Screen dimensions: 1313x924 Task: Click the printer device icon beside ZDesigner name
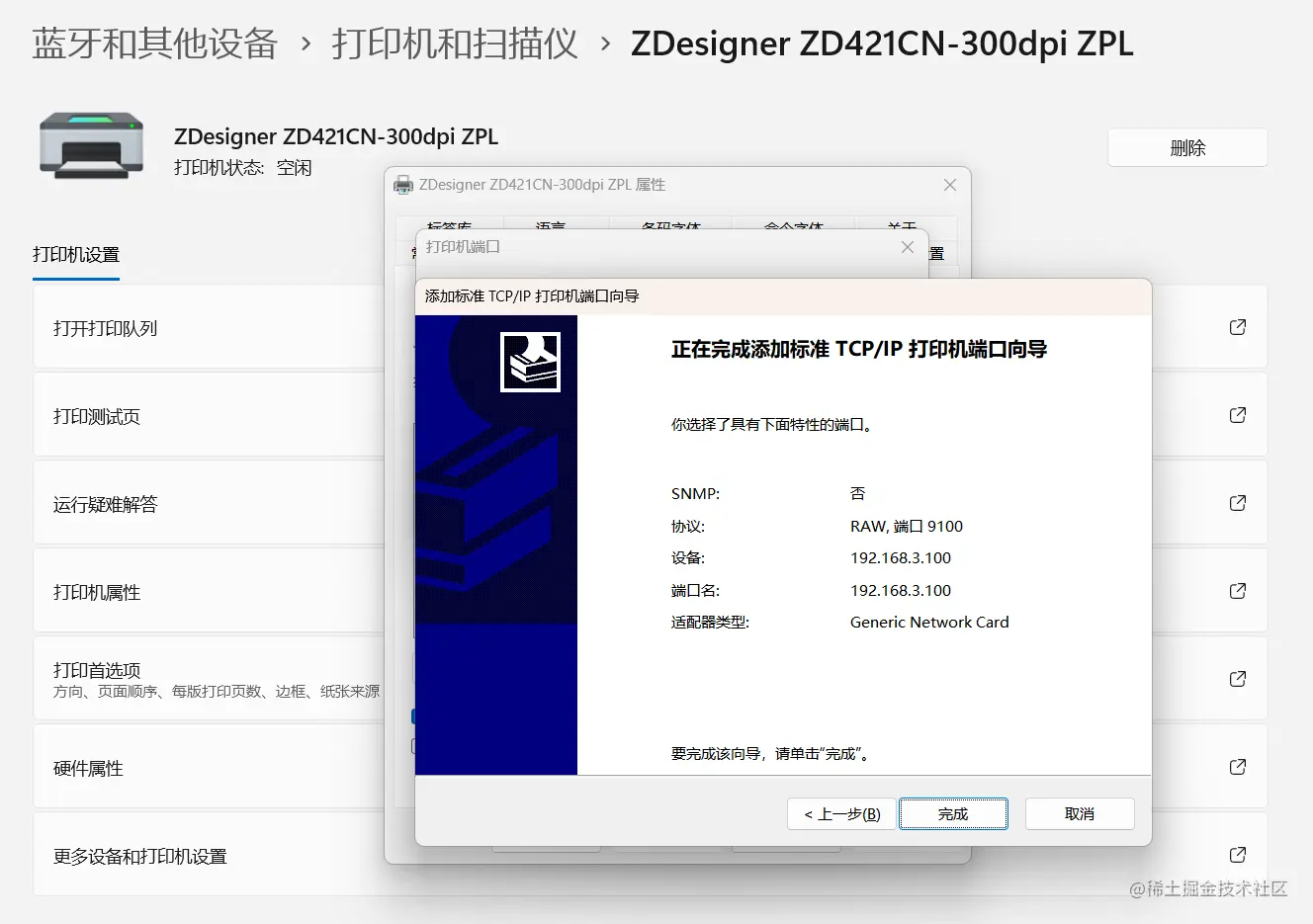[x=90, y=146]
